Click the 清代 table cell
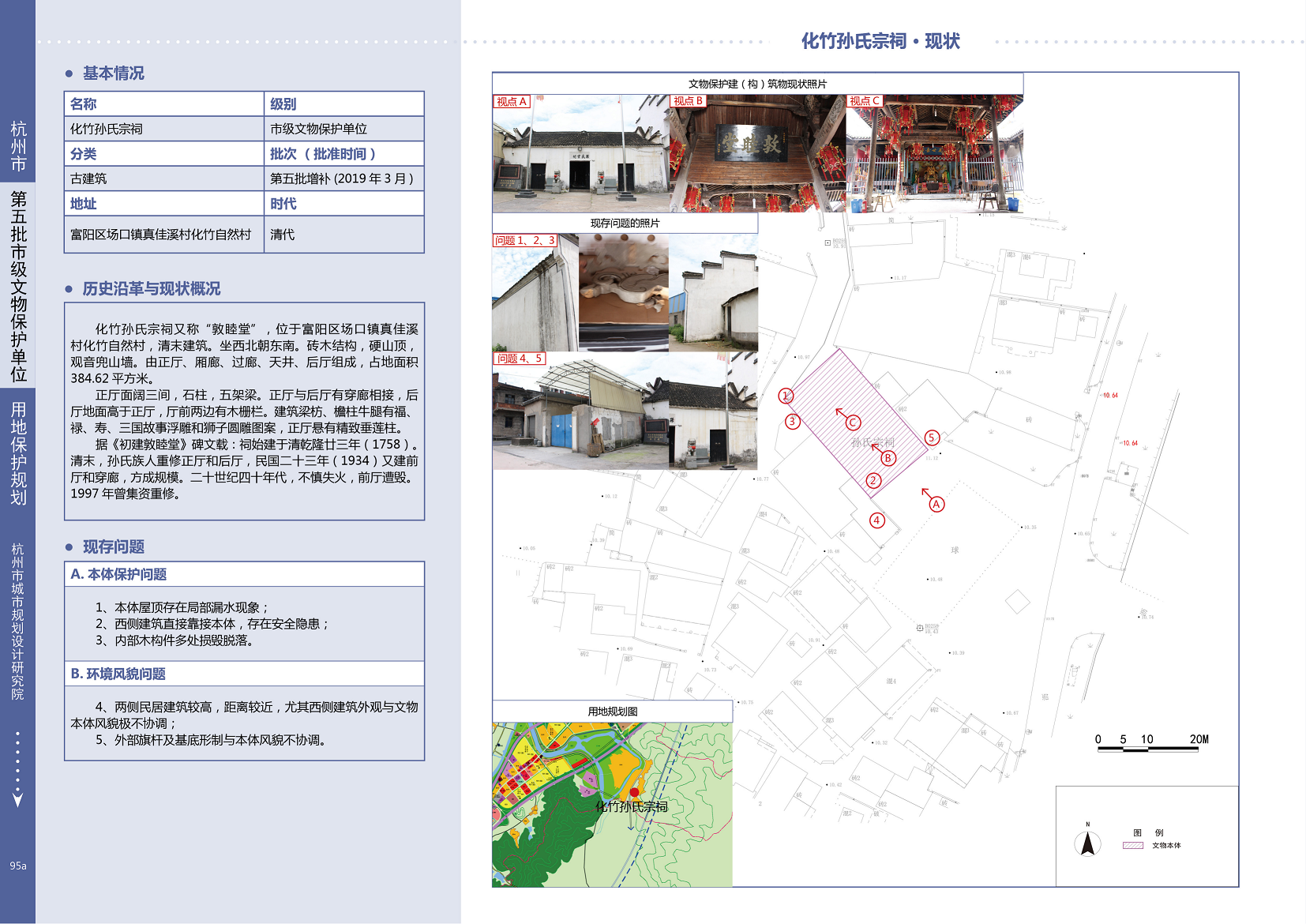Image resolution: width=1306 pixels, height=924 pixels. (343, 235)
